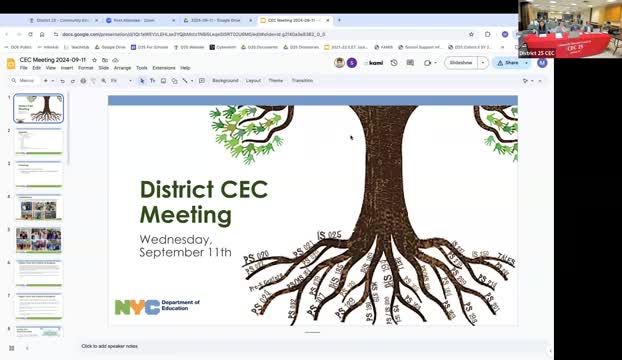Open the Slide menu
The width and height of the screenshot is (622, 360).
click(x=104, y=68)
